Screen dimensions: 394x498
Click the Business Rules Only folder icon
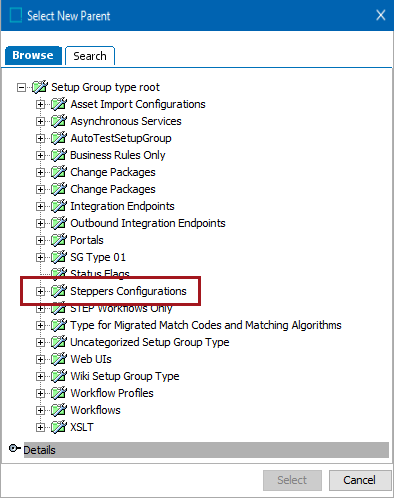coord(59,155)
